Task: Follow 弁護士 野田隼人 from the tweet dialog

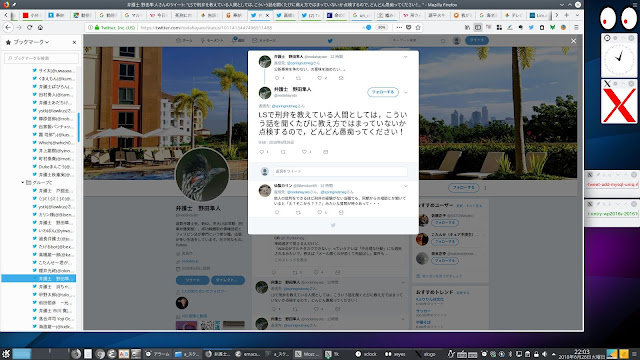Action: (383, 92)
